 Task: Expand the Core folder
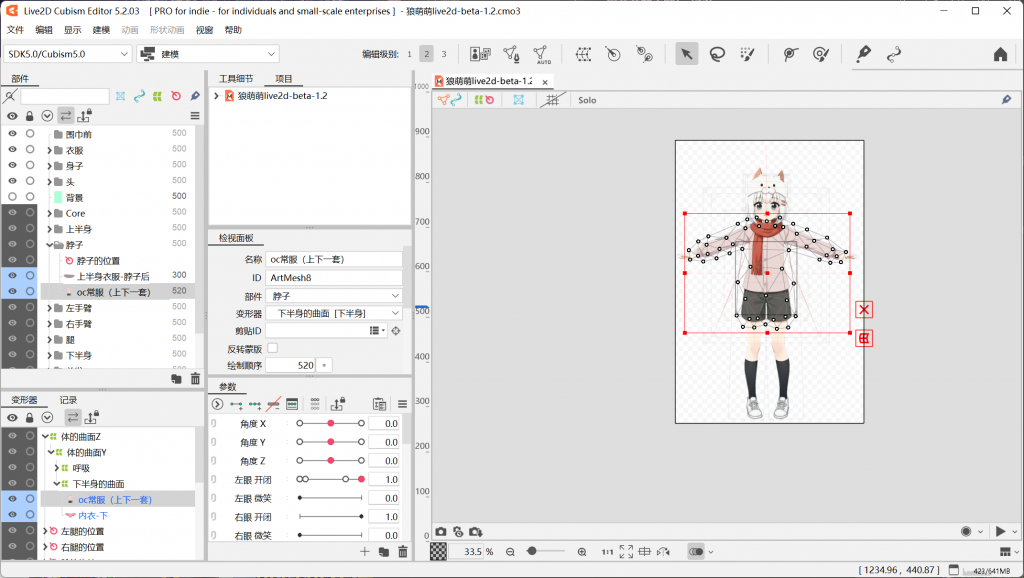pos(50,213)
